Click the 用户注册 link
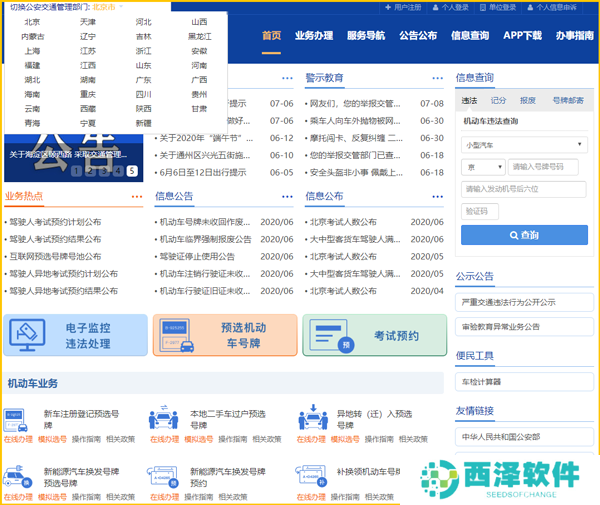 click(408, 7)
